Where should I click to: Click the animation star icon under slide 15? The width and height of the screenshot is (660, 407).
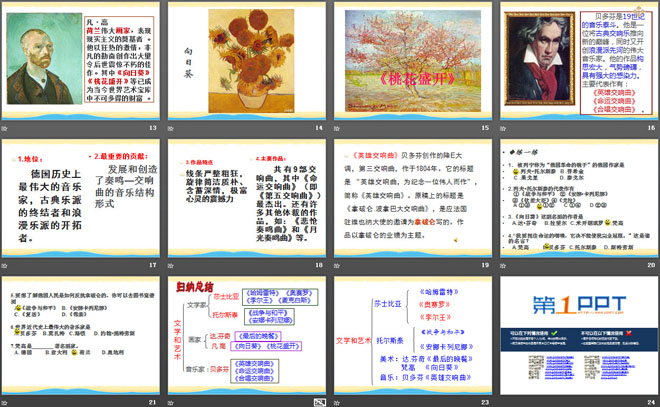point(337,128)
